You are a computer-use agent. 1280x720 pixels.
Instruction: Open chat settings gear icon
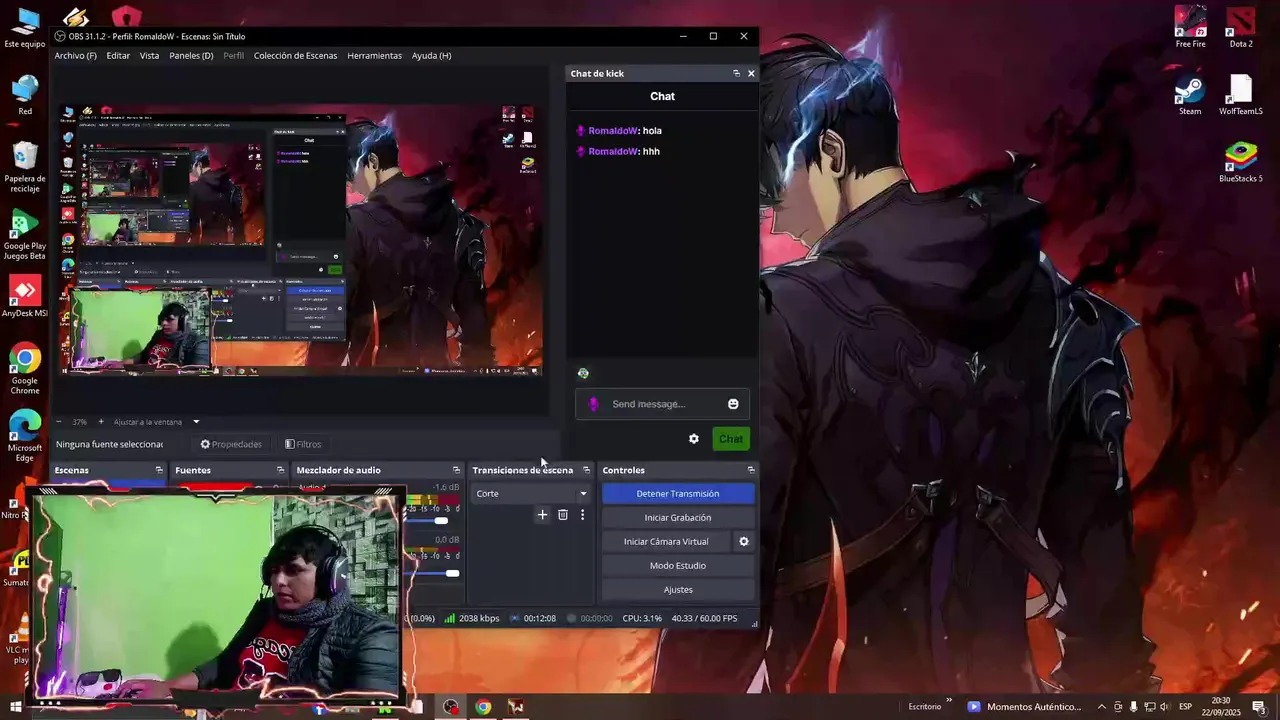tap(694, 439)
